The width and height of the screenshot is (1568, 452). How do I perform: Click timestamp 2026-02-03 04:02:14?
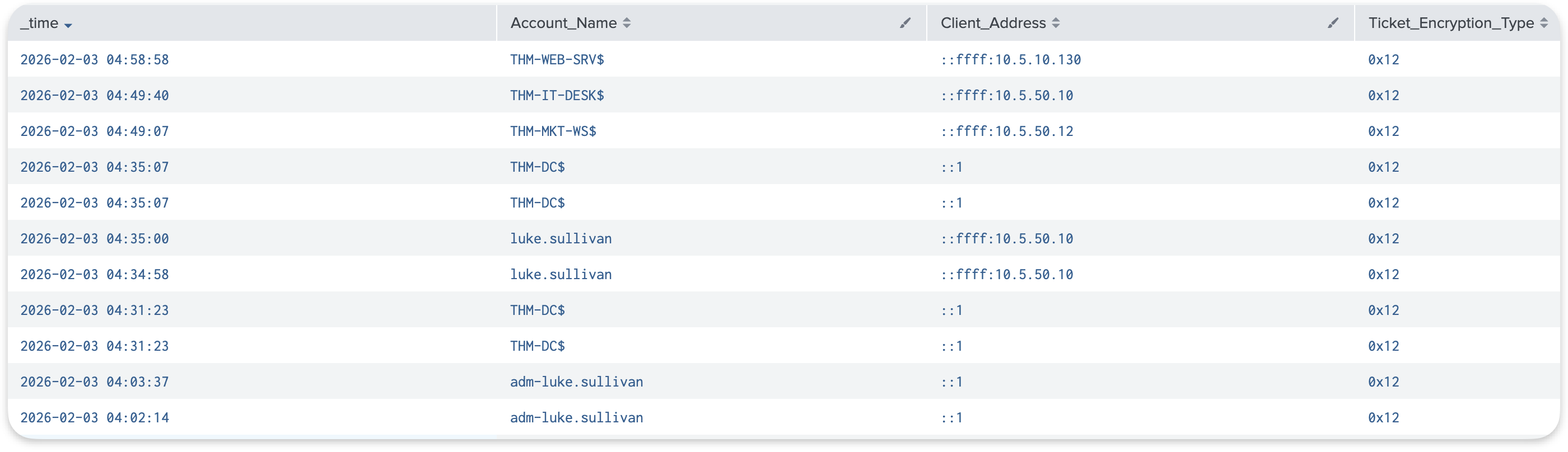[94, 418]
